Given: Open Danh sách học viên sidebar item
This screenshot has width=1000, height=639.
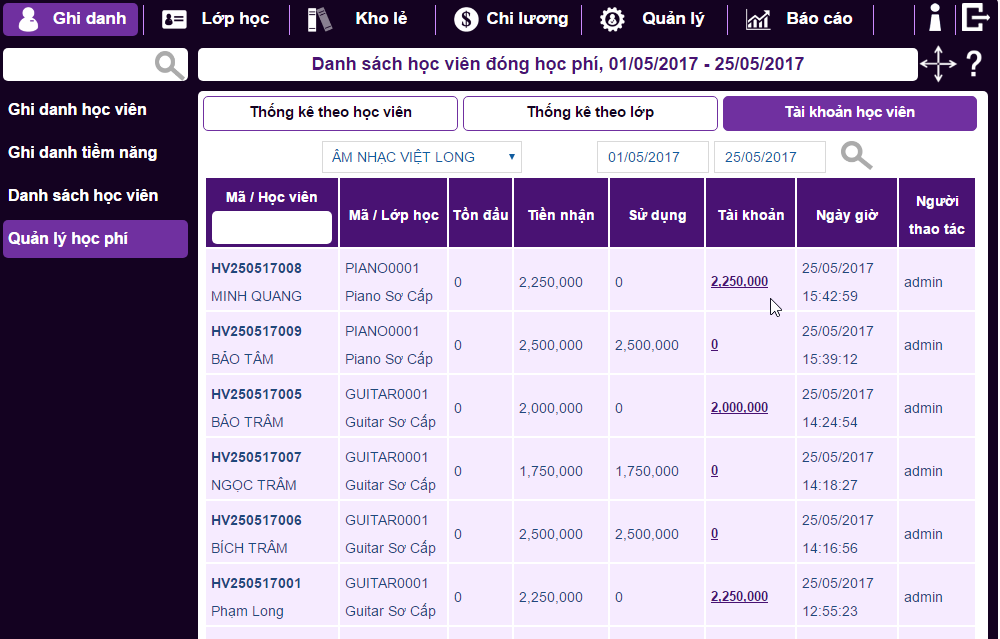Looking at the screenshot, I should [x=83, y=196].
